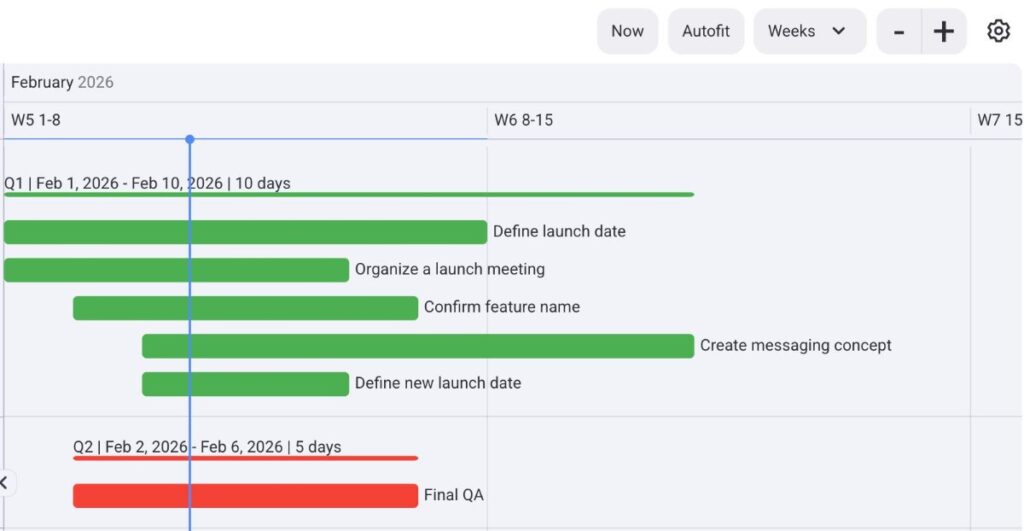Open the Weeks timescale dropdown
1024x531 pixels.
point(809,31)
